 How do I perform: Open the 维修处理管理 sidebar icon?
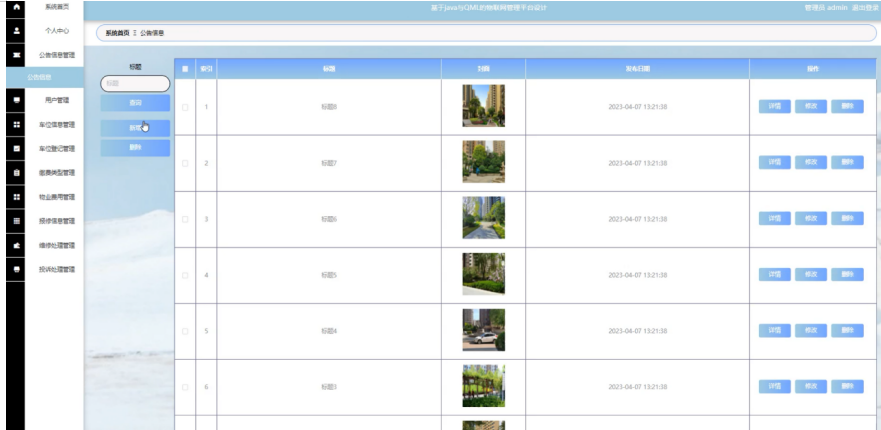coord(16,245)
